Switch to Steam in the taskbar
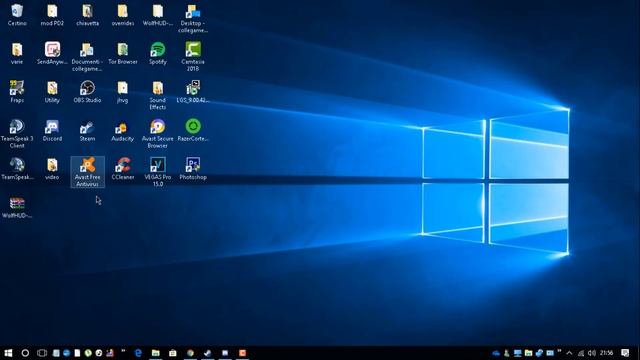The width and height of the screenshot is (640, 360). [207, 353]
